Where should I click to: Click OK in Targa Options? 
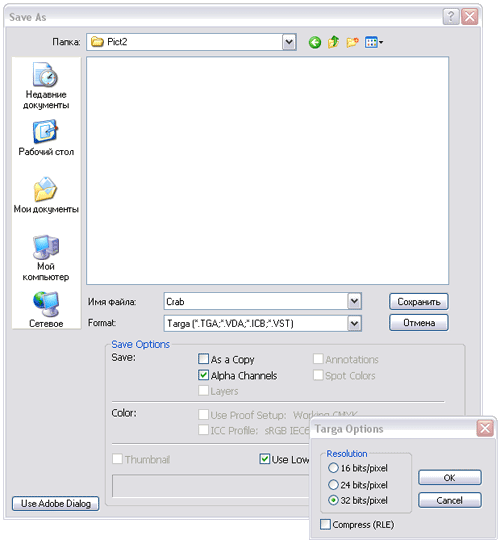click(x=450, y=478)
